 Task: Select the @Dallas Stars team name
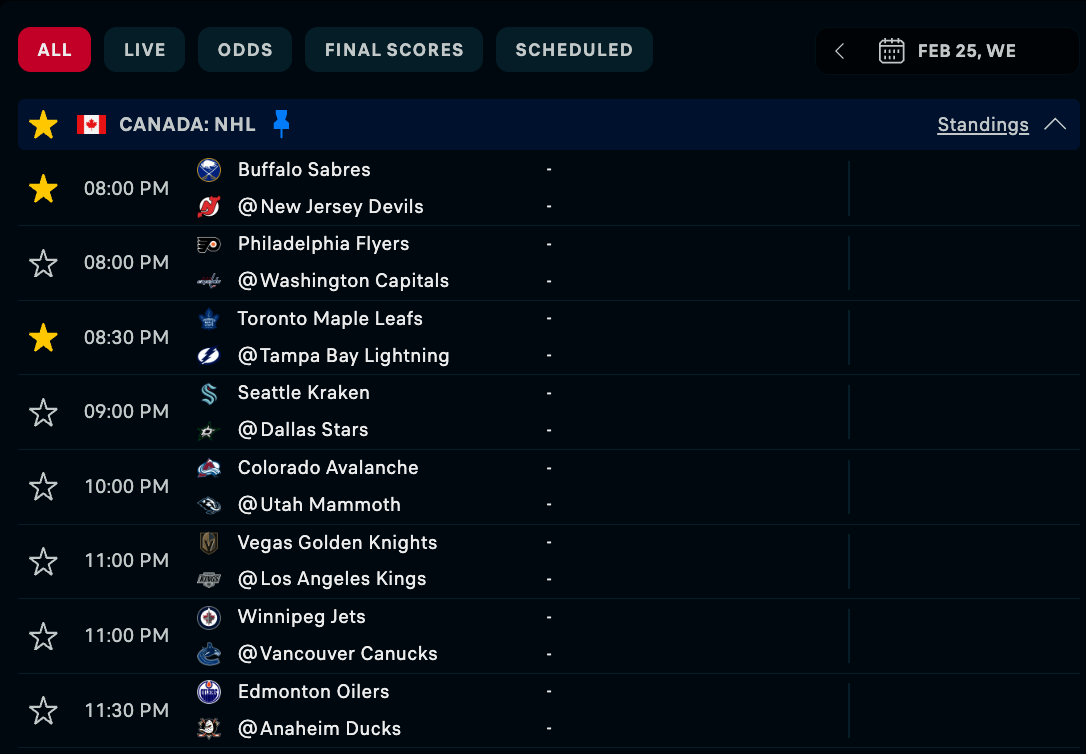(303, 429)
